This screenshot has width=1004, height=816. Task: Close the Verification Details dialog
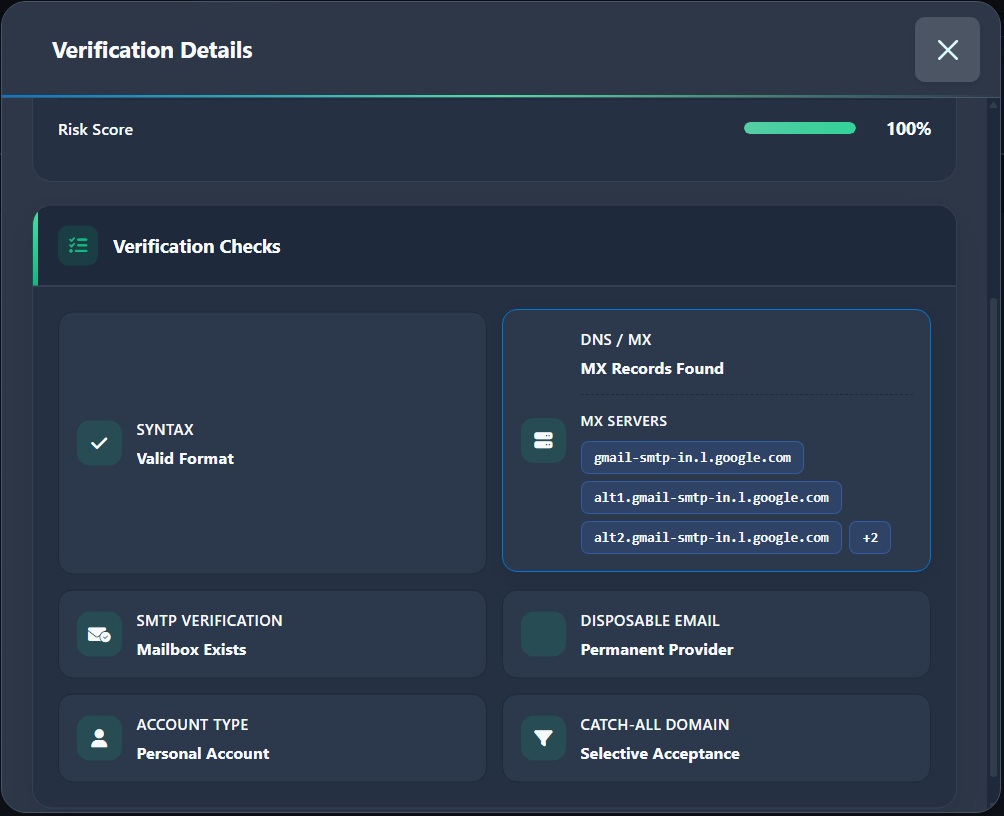coord(947,50)
